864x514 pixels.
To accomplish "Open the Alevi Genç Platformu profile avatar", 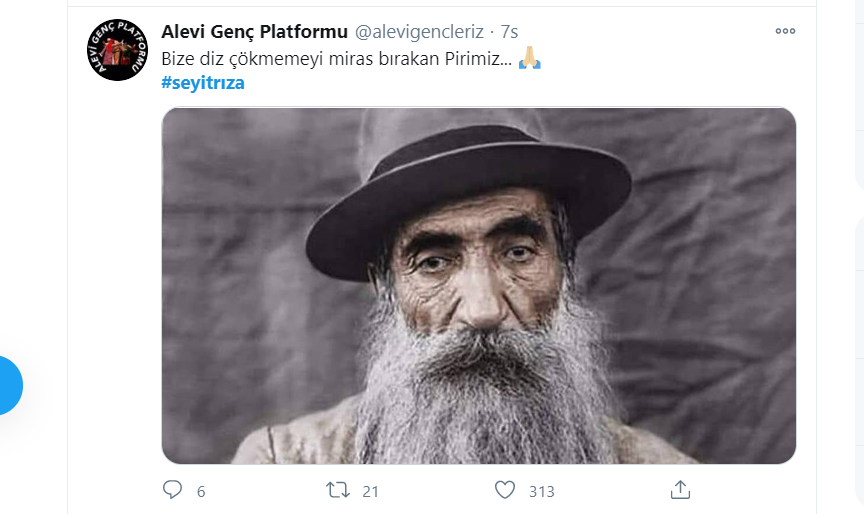I will pyautogui.click(x=118, y=50).
